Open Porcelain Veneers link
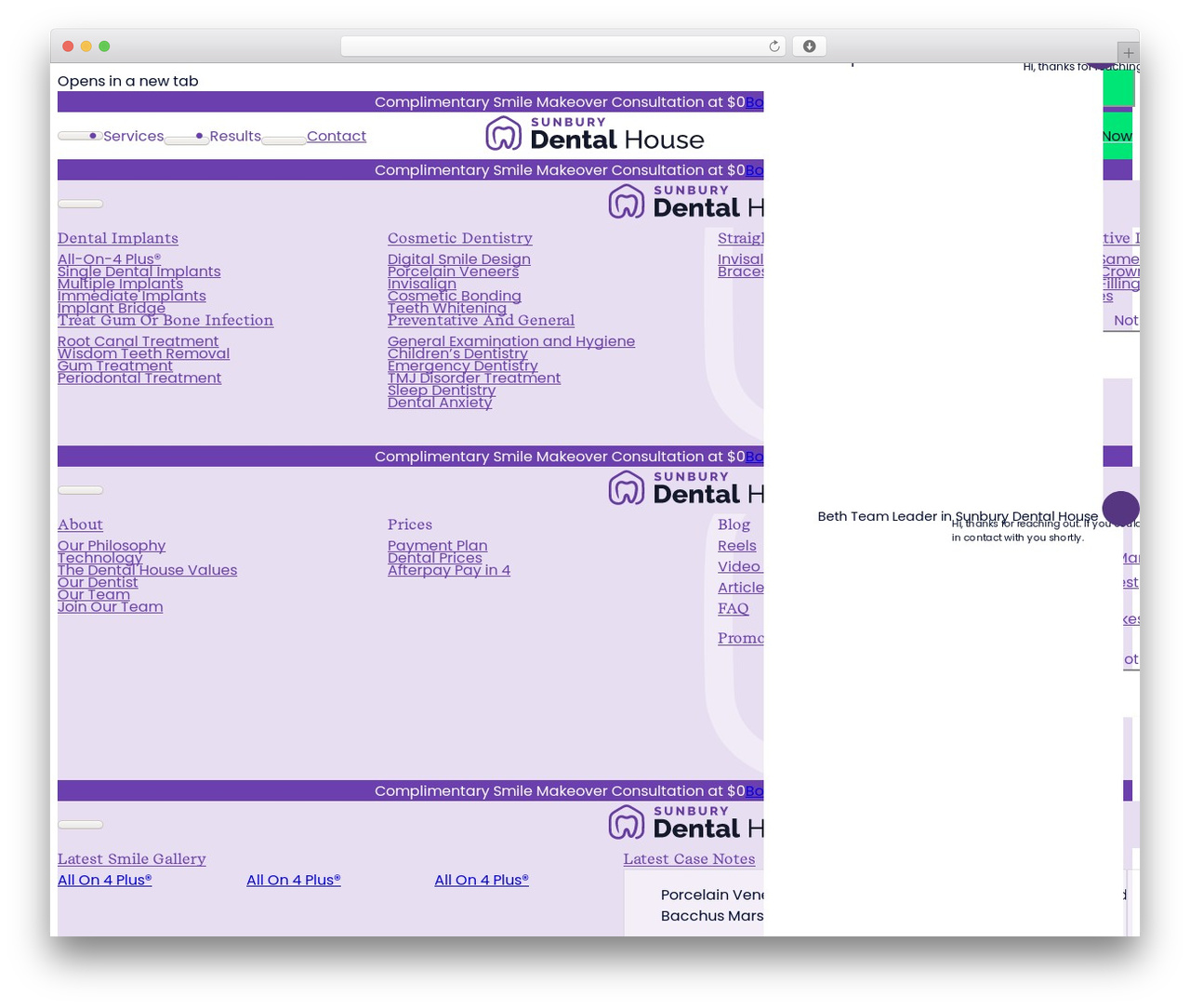This screenshot has width=1190, height=1008. pyautogui.click(x=453, y=272)
